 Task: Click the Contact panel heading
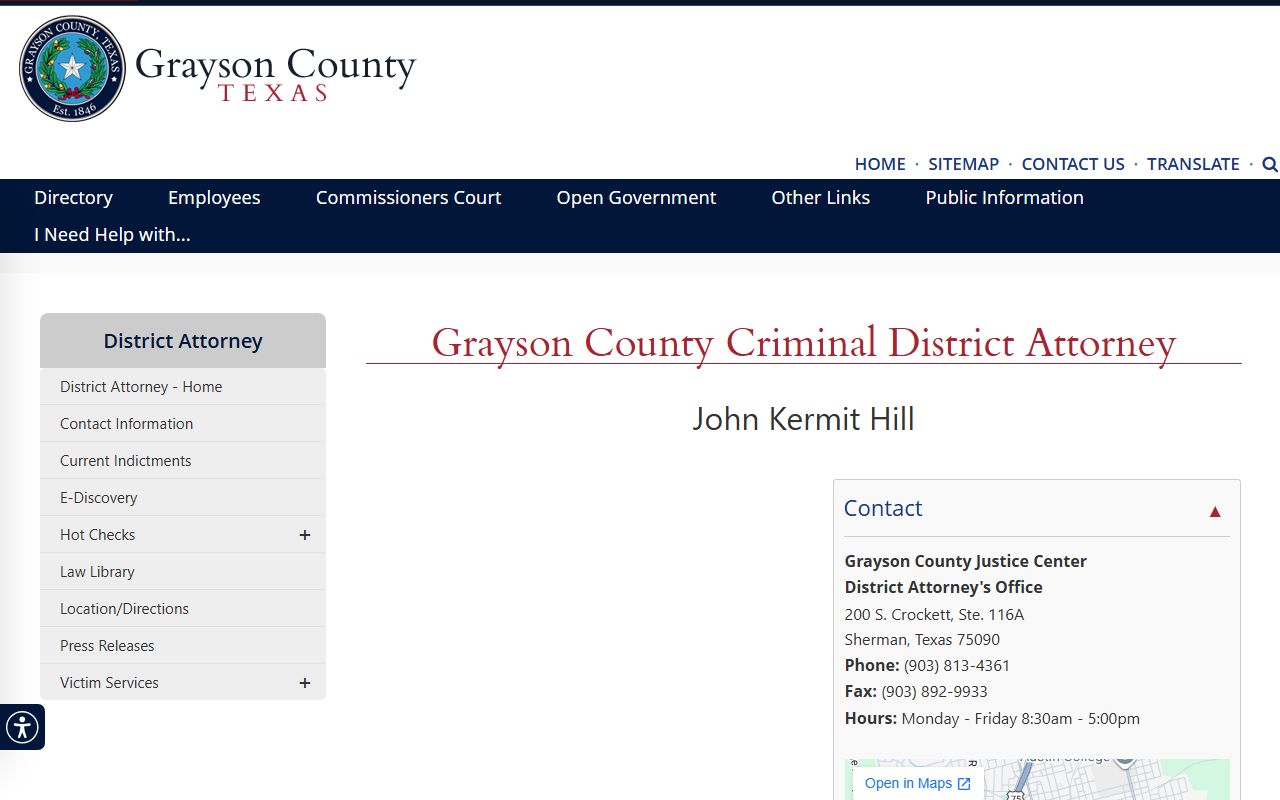883,508
